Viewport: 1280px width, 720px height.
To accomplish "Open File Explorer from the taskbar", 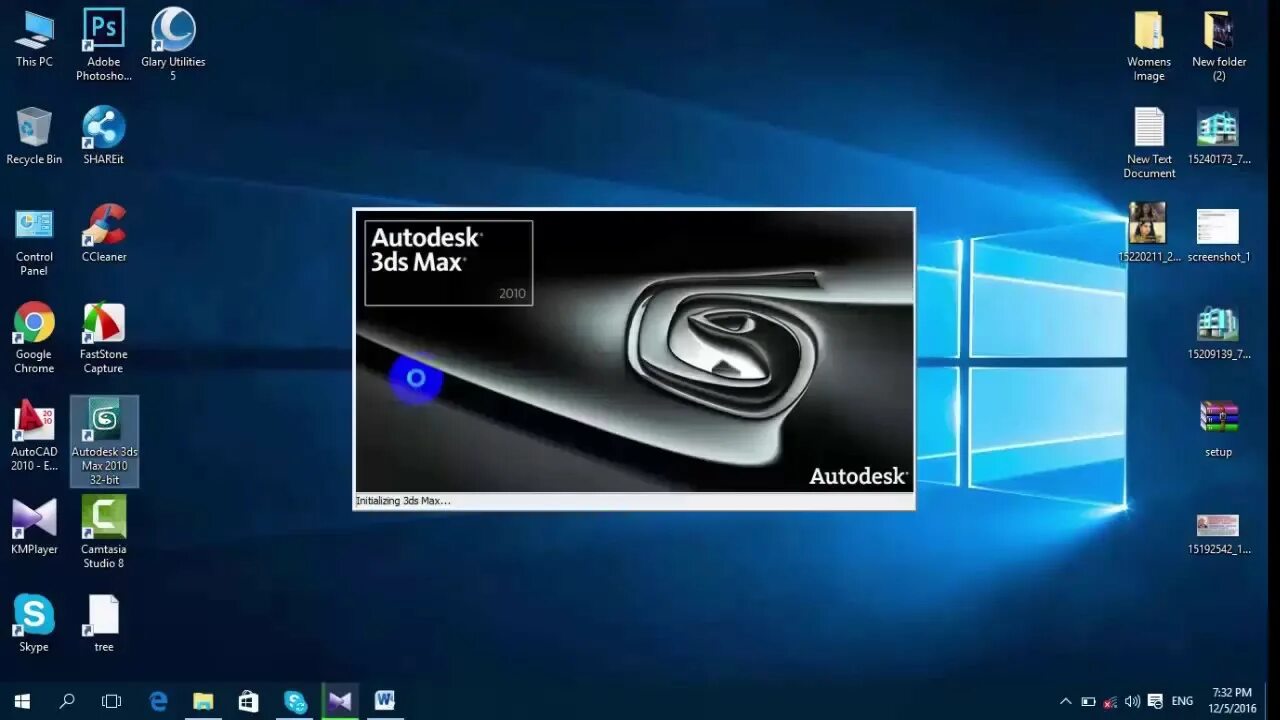I will click(x=203, y=701).
